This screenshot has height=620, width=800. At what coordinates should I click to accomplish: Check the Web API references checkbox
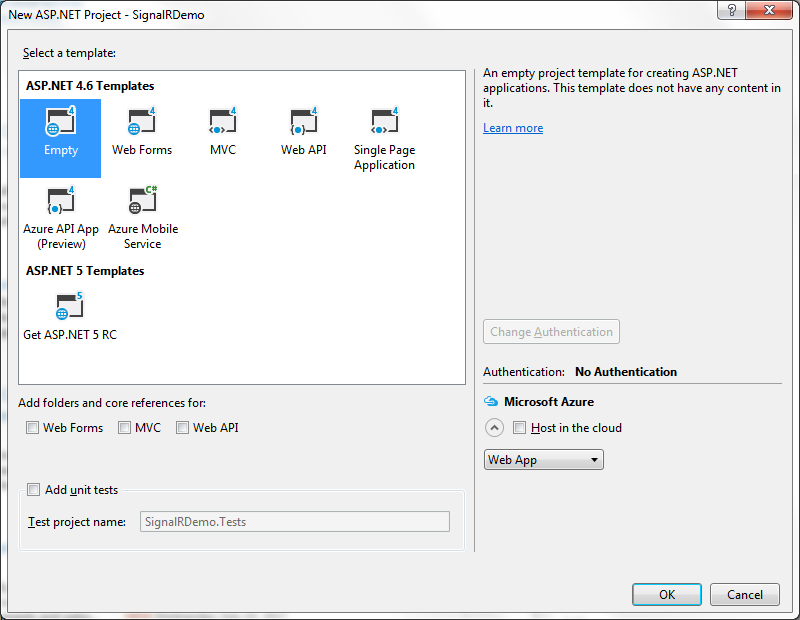tap(182, 428)
